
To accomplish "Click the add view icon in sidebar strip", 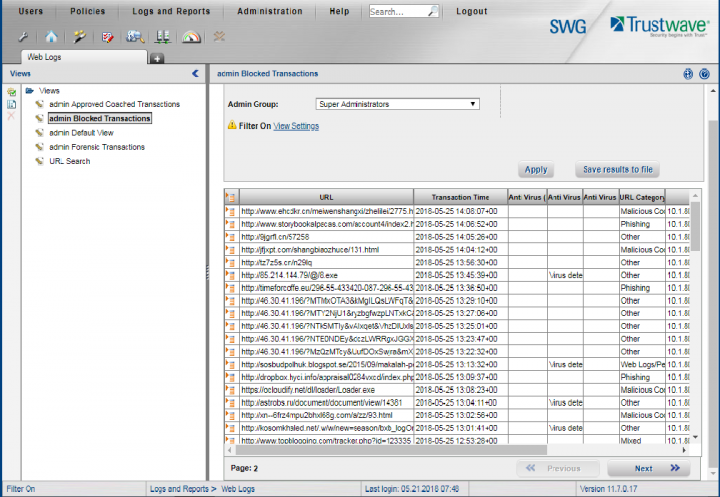I will [11, 92].
